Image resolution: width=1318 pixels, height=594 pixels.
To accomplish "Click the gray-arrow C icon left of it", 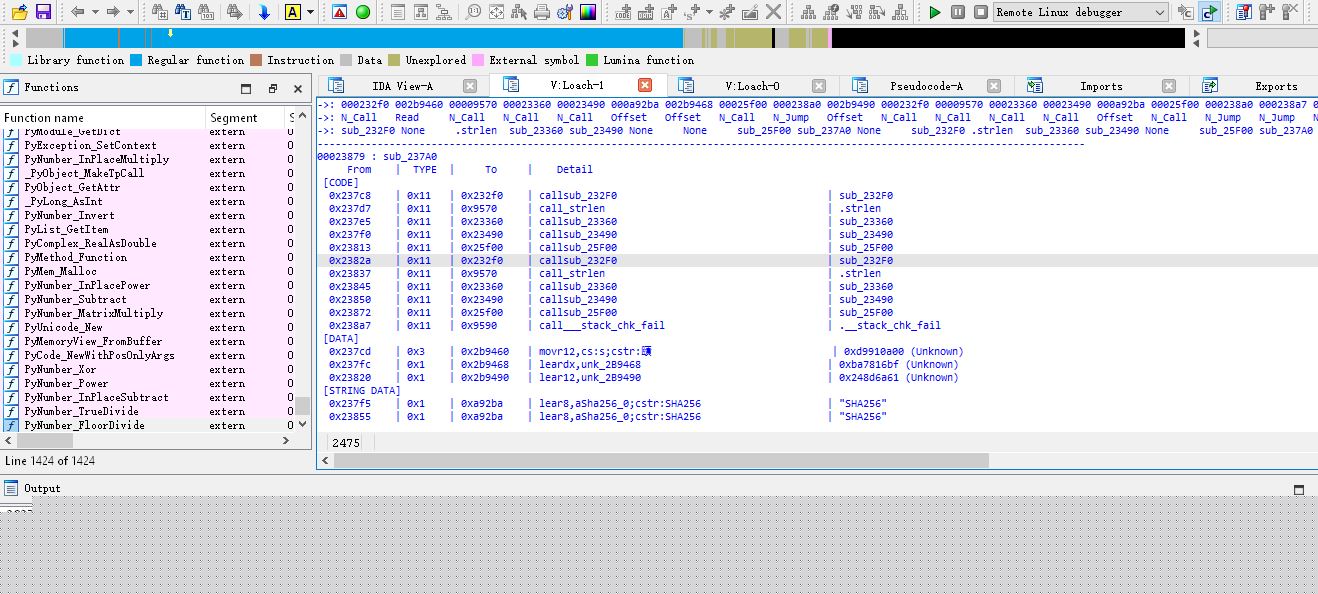I will pos(1185,12).
